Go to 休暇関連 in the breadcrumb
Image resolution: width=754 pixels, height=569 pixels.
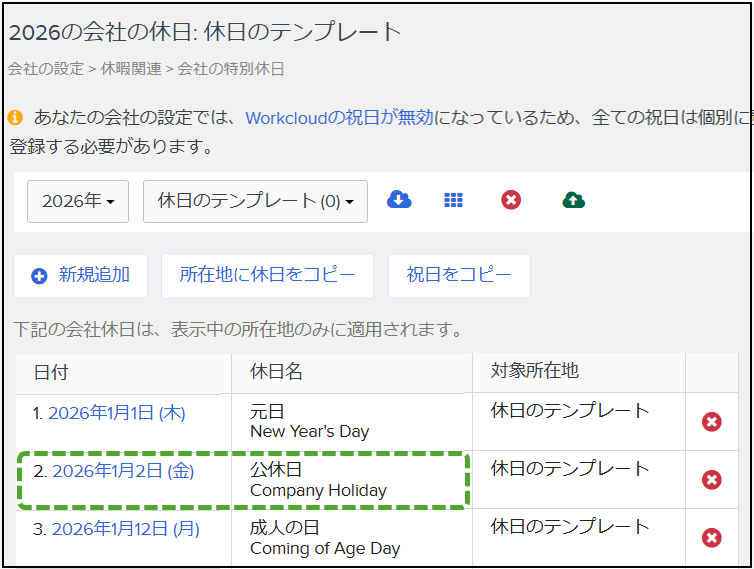point(132,69)
